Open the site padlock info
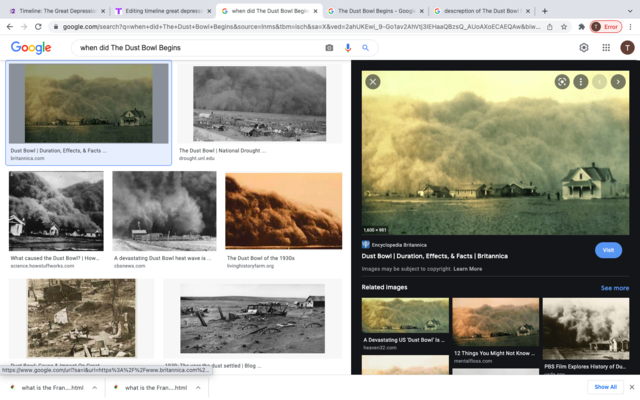640x400 pixels. pos(56,27)
